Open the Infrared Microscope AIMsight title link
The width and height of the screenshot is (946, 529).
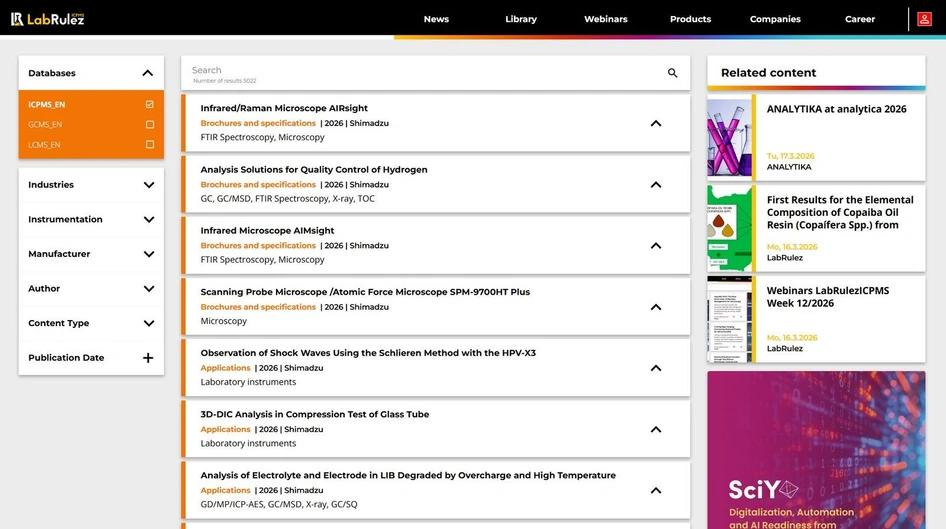pos(267,231)
